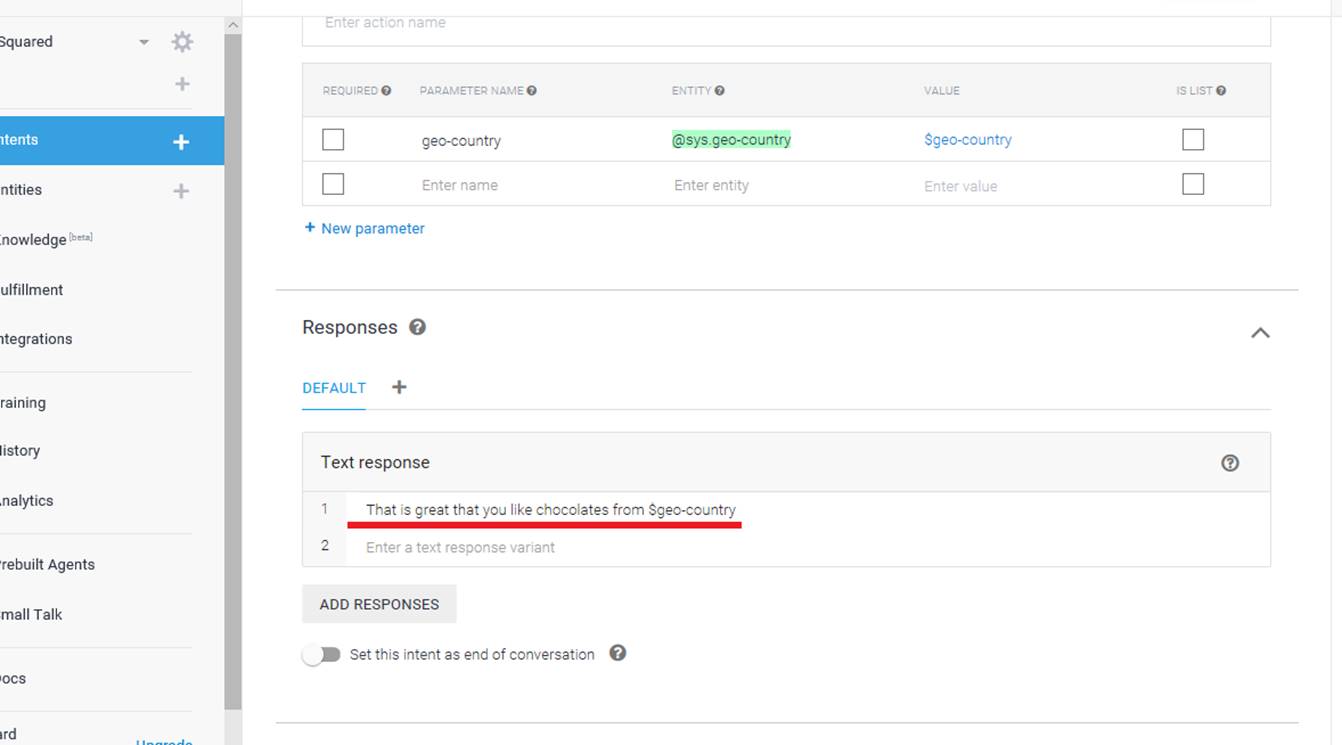Add new entity using Entities plus icon
This screenshot has height=745, width=1342.
coord(181,190)
